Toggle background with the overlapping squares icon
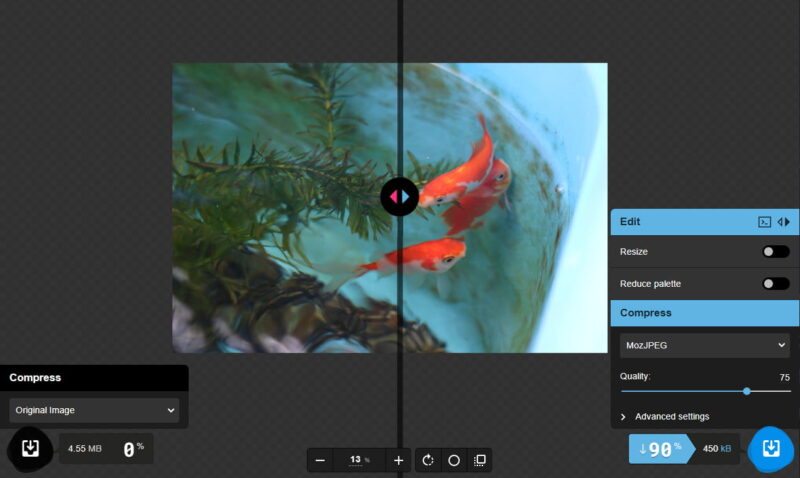 480,460
